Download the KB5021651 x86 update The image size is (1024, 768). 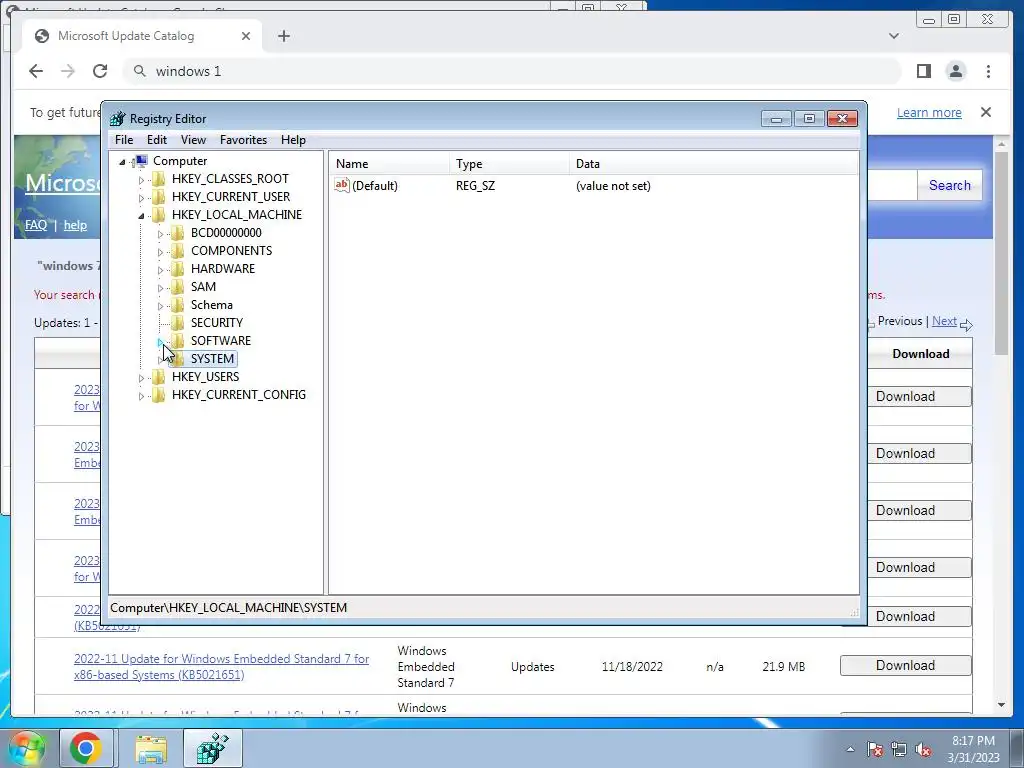[905, 665]
